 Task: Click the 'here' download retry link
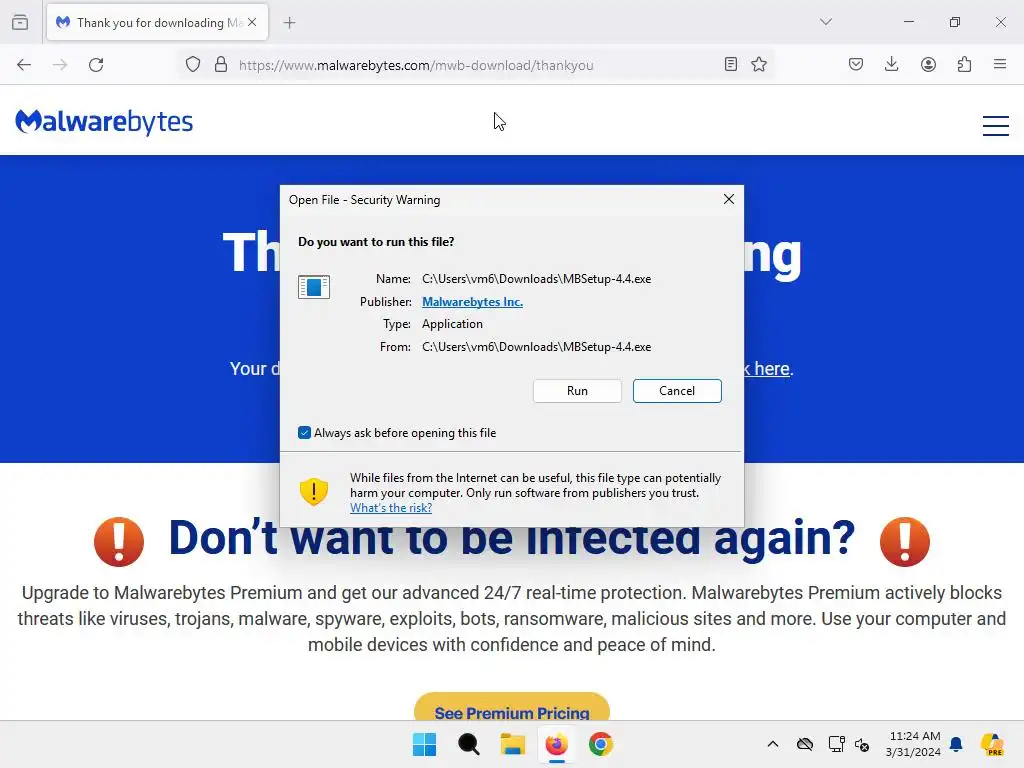pyautogui.click(x=771, y=369)
